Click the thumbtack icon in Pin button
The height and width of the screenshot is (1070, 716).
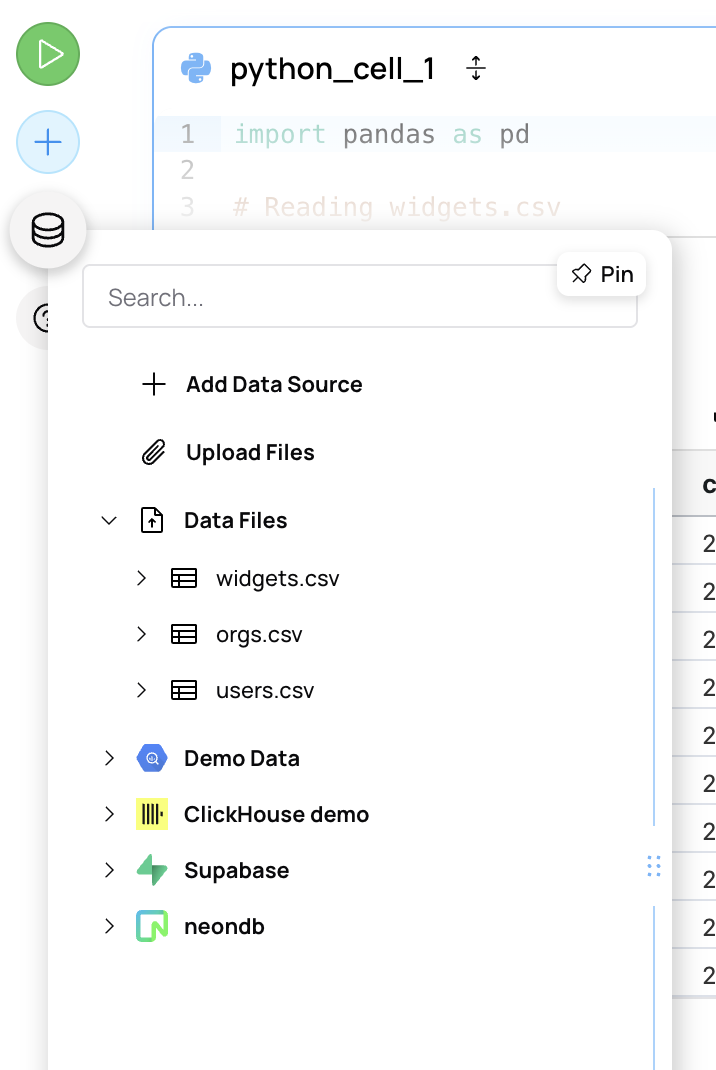(x=581, y=274)
